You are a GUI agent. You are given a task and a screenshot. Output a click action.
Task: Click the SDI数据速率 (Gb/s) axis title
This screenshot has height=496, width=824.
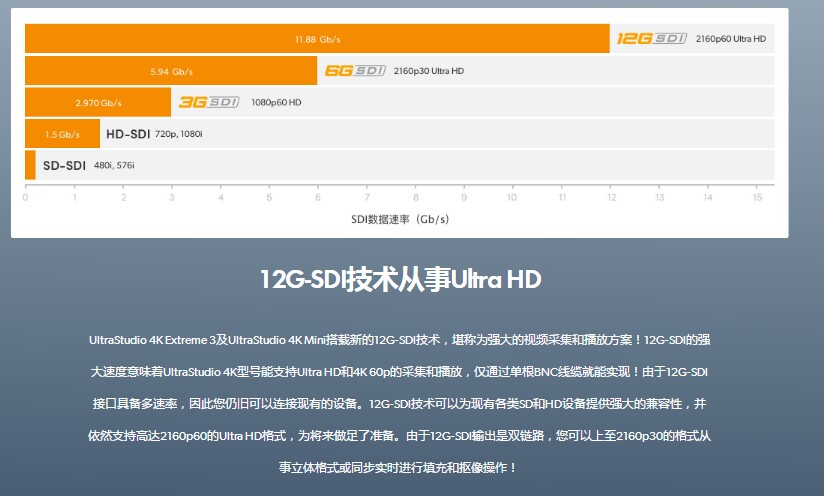pos(400,219)
